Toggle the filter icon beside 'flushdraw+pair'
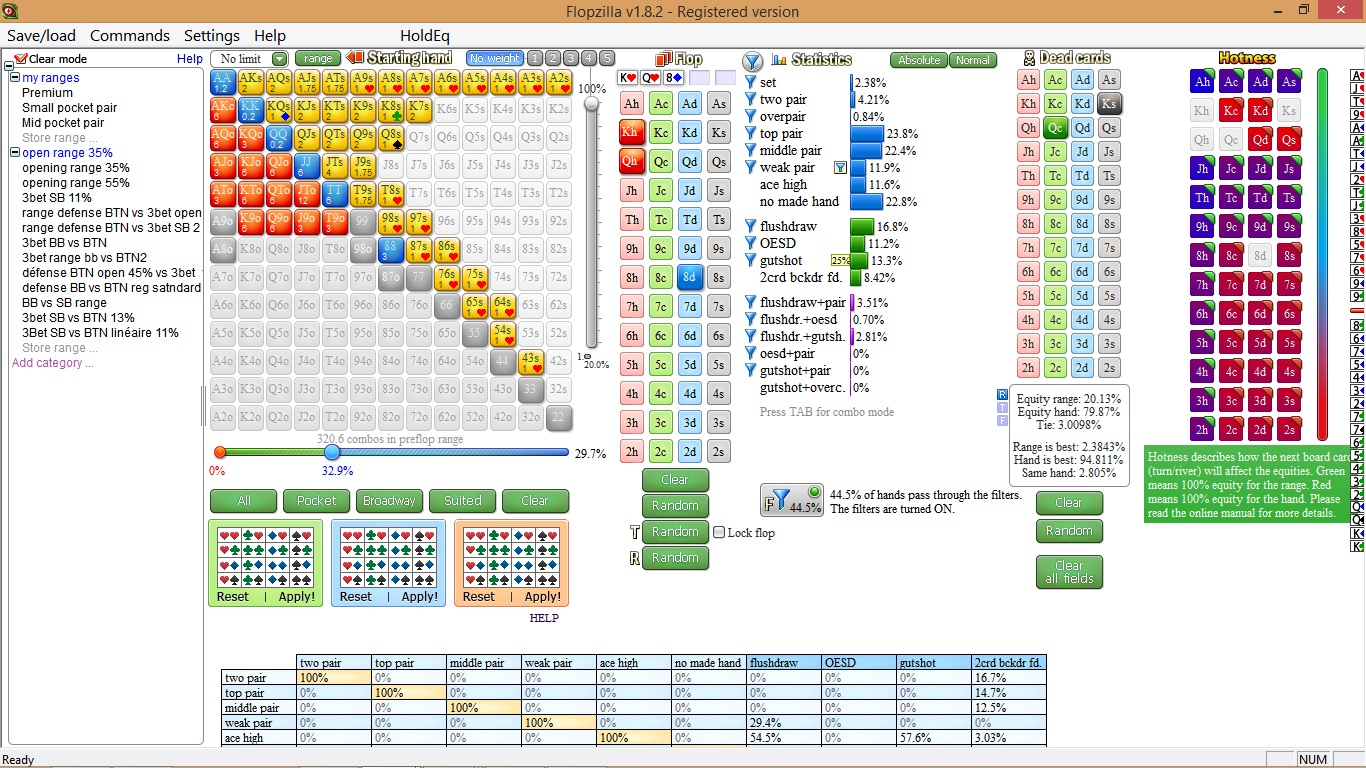Image resolution: width=1366 pixels, height=768 pixels. coord(751,303)
